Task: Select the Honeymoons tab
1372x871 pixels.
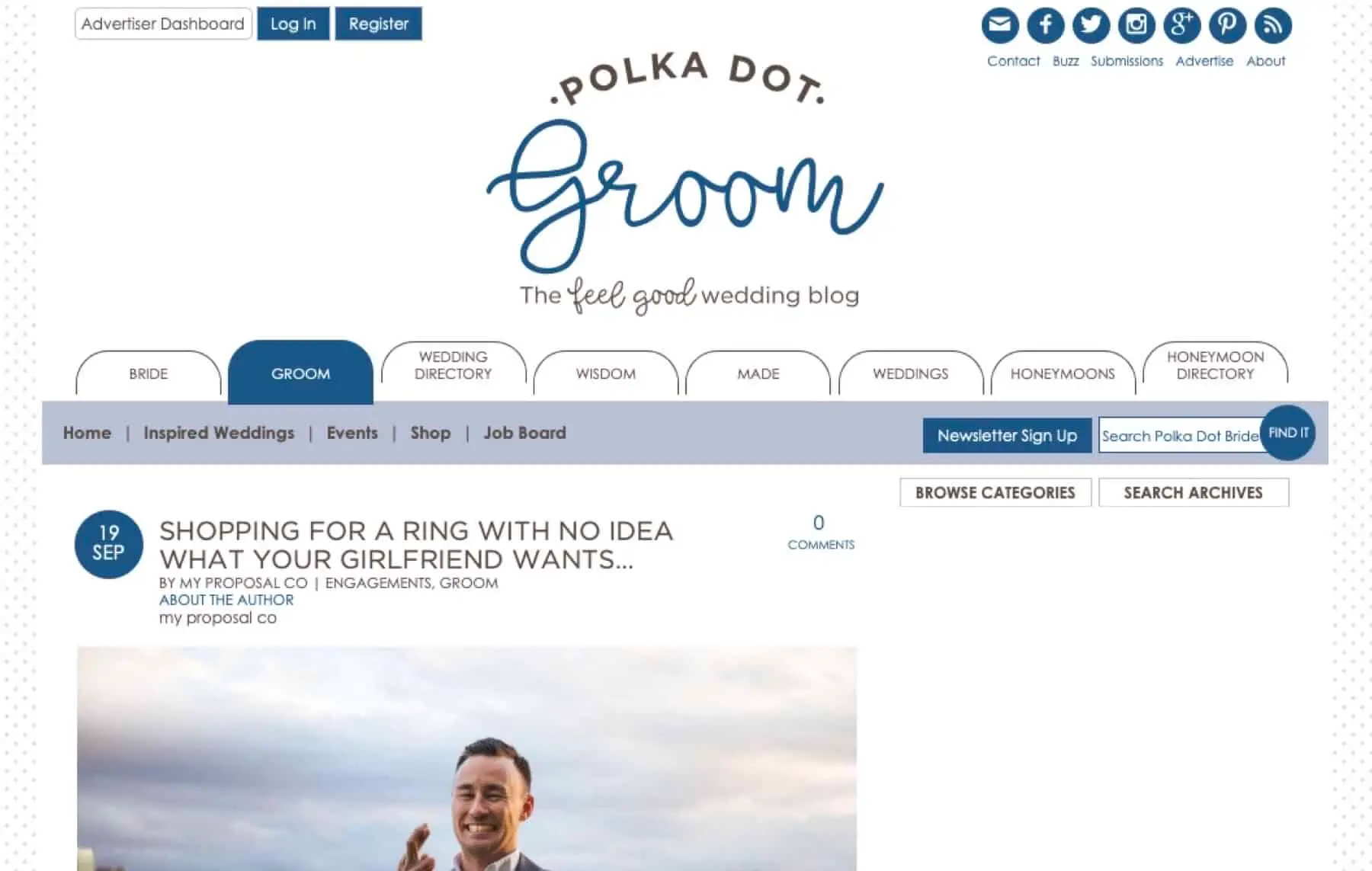Action: point(1063,373)
